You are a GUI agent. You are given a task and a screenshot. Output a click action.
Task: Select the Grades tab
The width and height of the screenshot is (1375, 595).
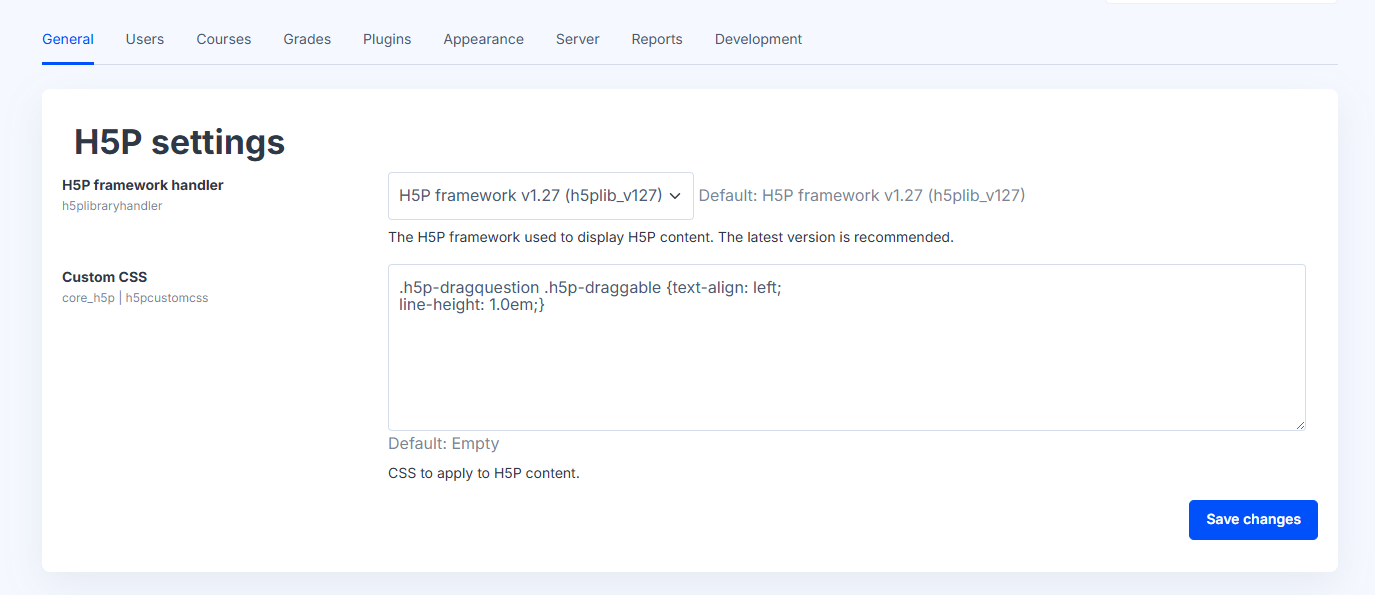(307, 39)
